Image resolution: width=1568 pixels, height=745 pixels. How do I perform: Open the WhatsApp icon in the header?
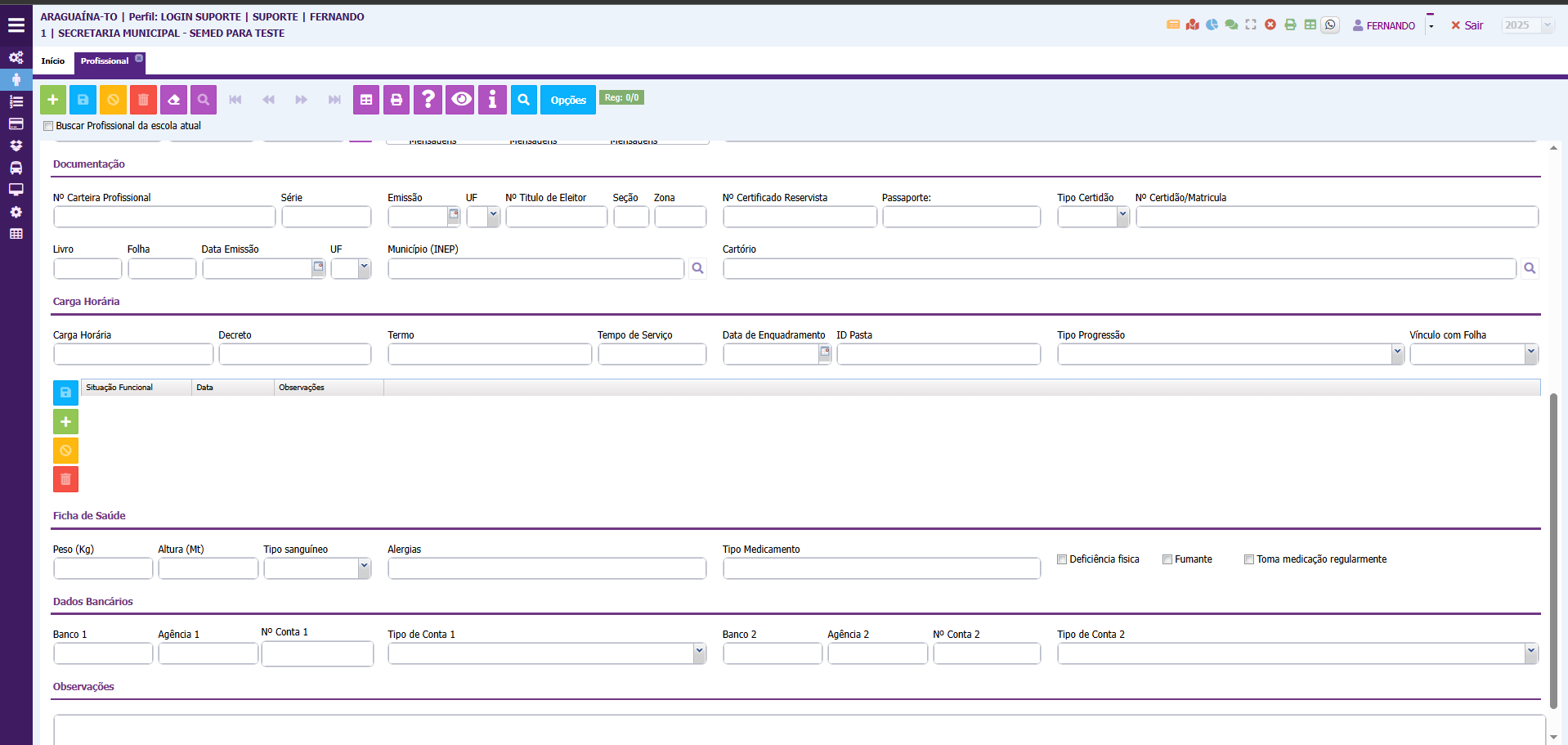click(1330, 25)
